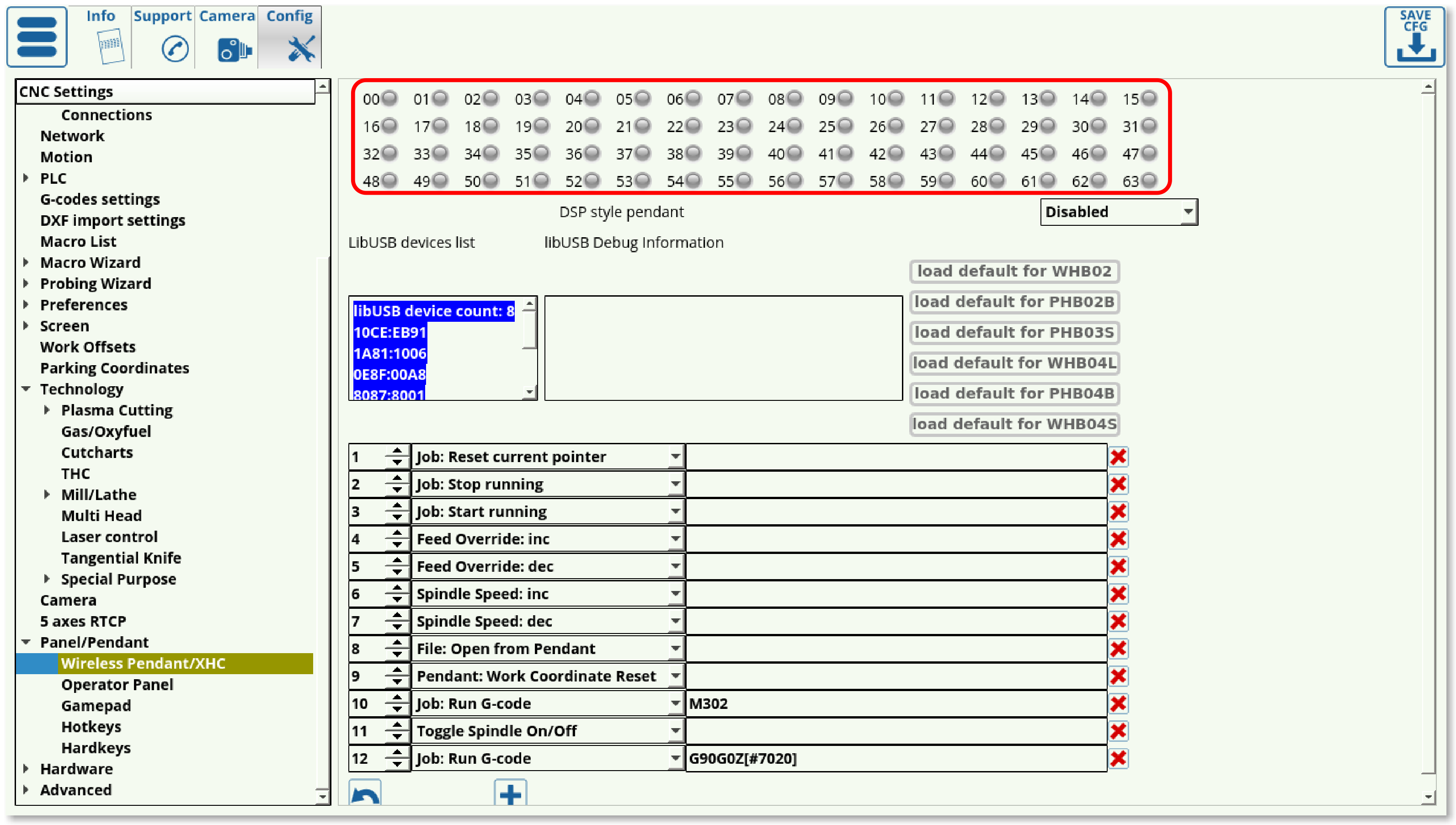Screen dimensions: 1456x825
Task: Click the Info document icon
Action: pos(110,47)
